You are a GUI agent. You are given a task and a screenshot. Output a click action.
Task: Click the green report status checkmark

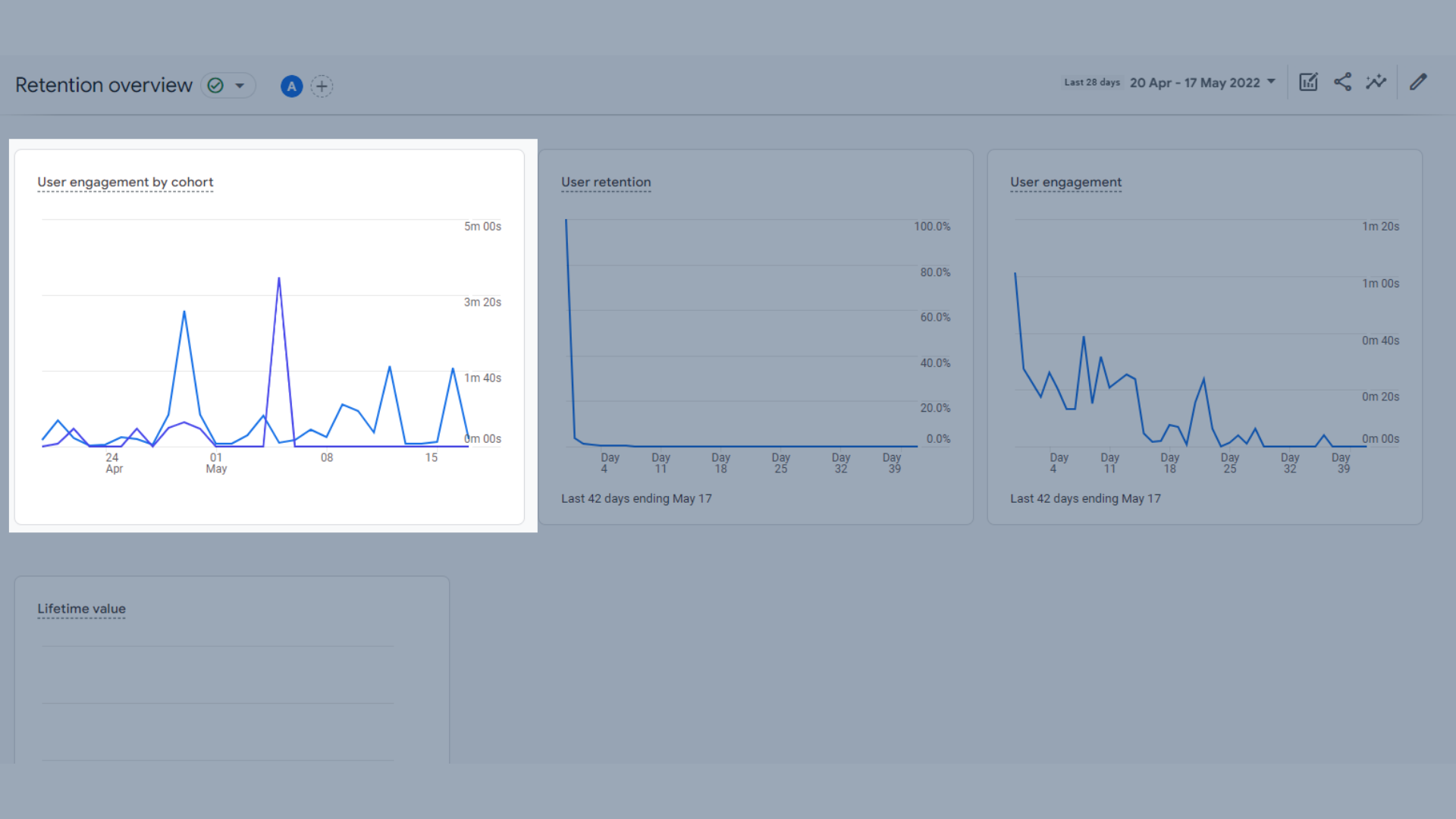216,86
